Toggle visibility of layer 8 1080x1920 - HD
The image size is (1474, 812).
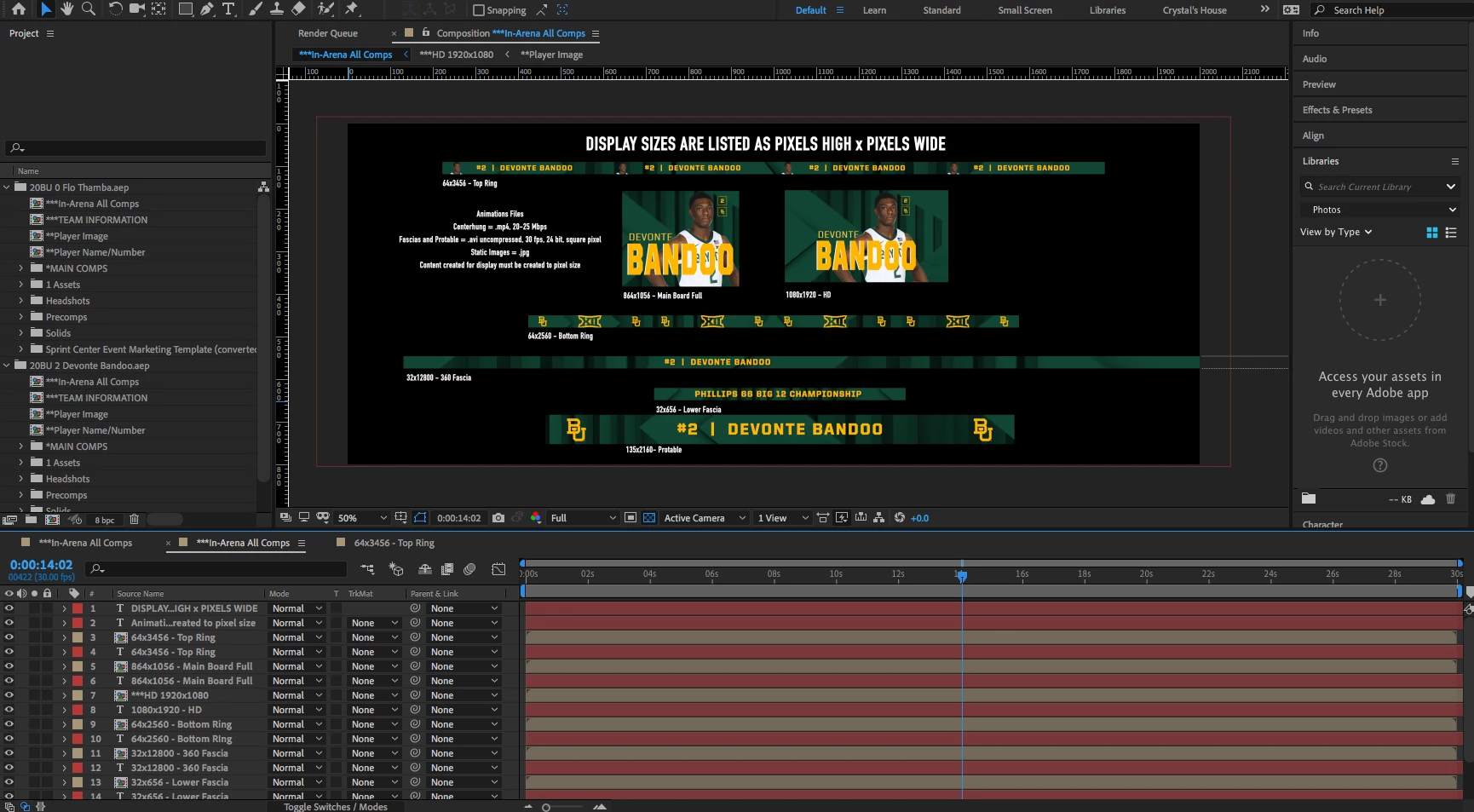pyautogui.click(x=9, y=710)
